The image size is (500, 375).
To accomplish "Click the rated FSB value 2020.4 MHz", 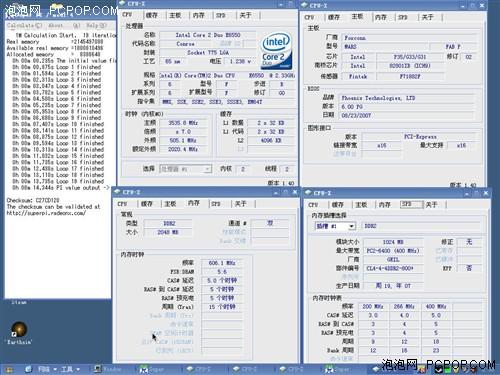I will pos(183,149).
